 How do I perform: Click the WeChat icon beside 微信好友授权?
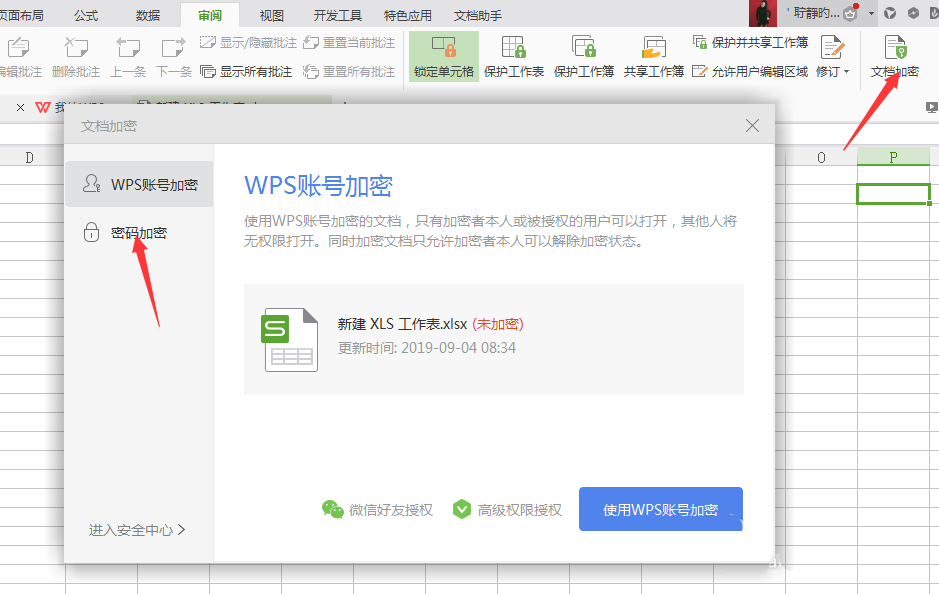pos(332,510)
